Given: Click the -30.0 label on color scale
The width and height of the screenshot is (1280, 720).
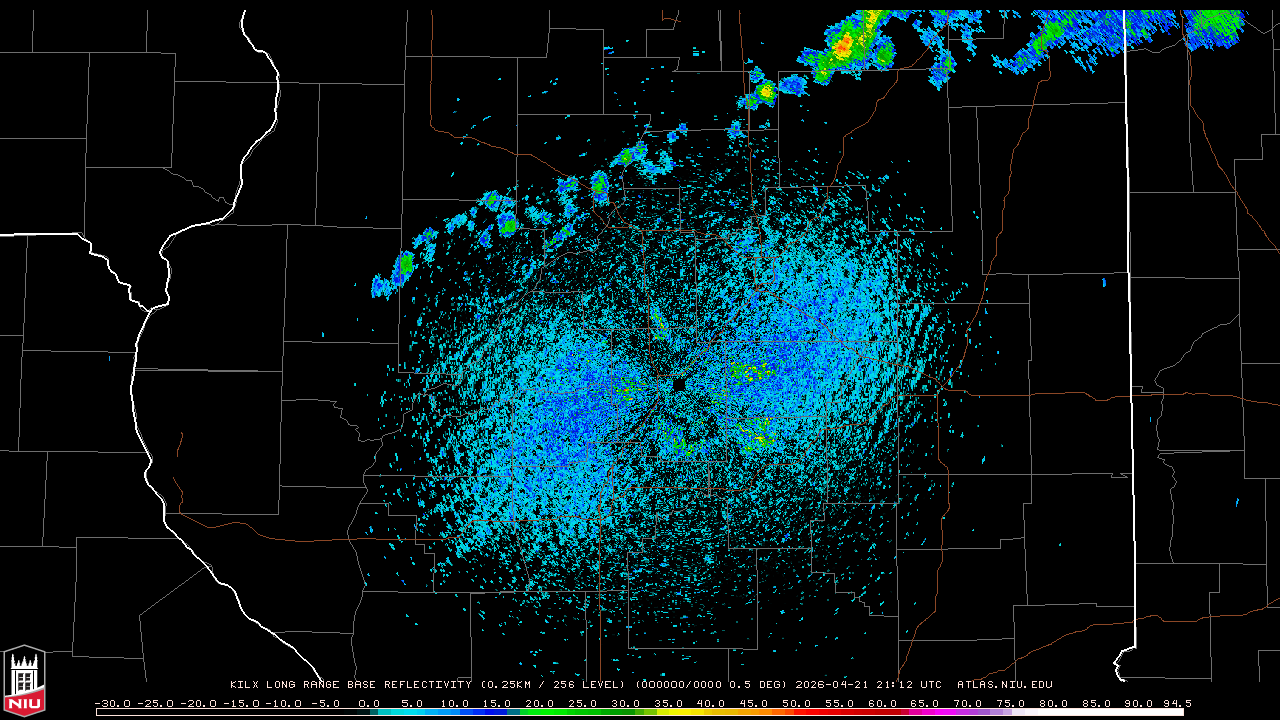Looking at the screenshot, I should pyautogui.click(x=112, y=703).
